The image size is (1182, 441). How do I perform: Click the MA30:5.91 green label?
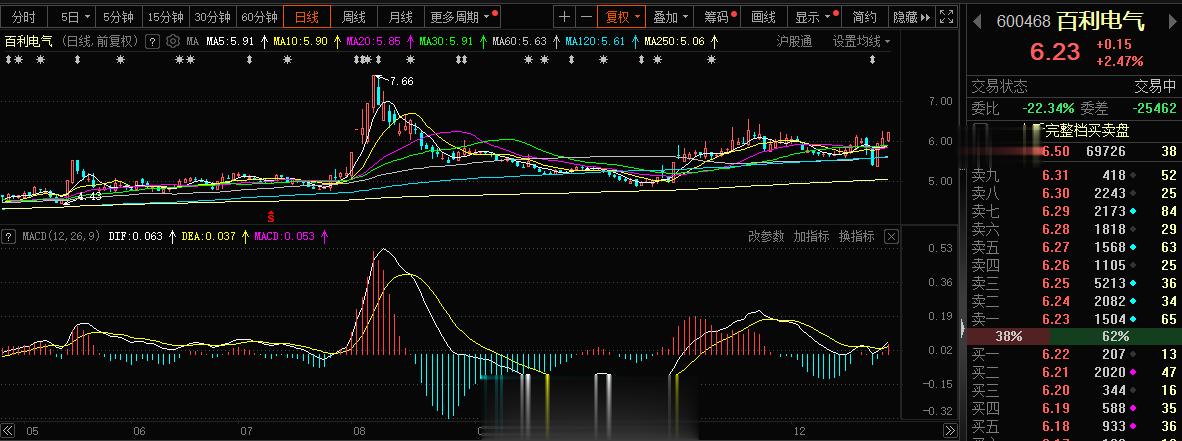click(x=446, y=41)
